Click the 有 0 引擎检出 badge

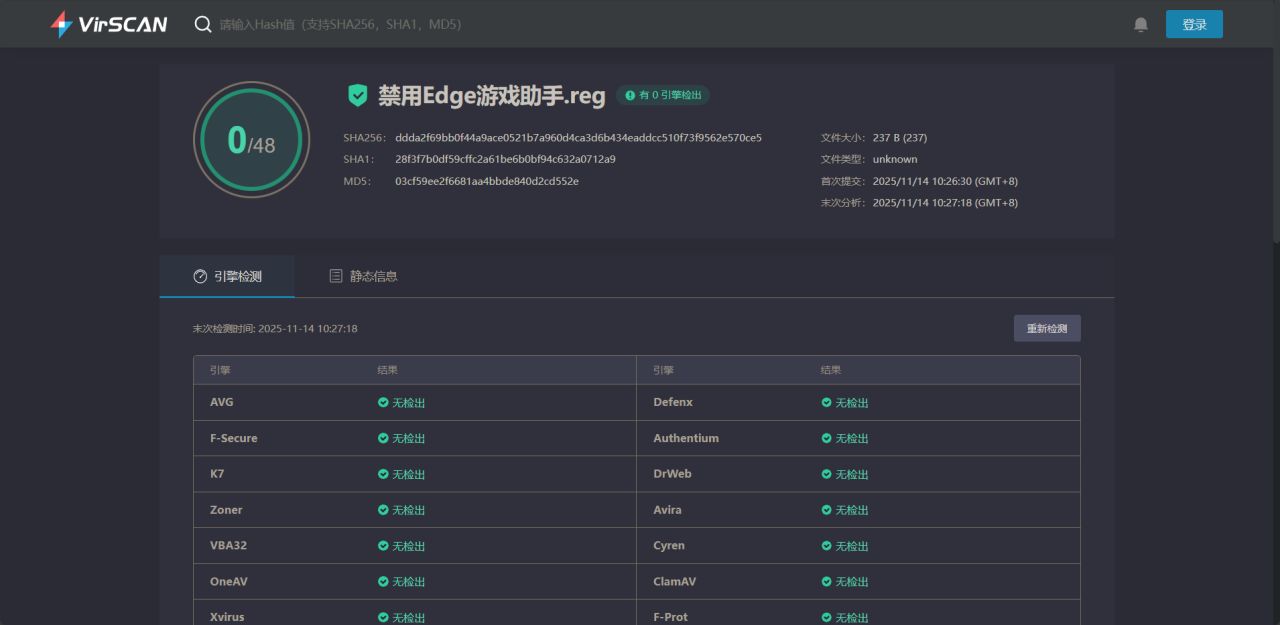663,95
